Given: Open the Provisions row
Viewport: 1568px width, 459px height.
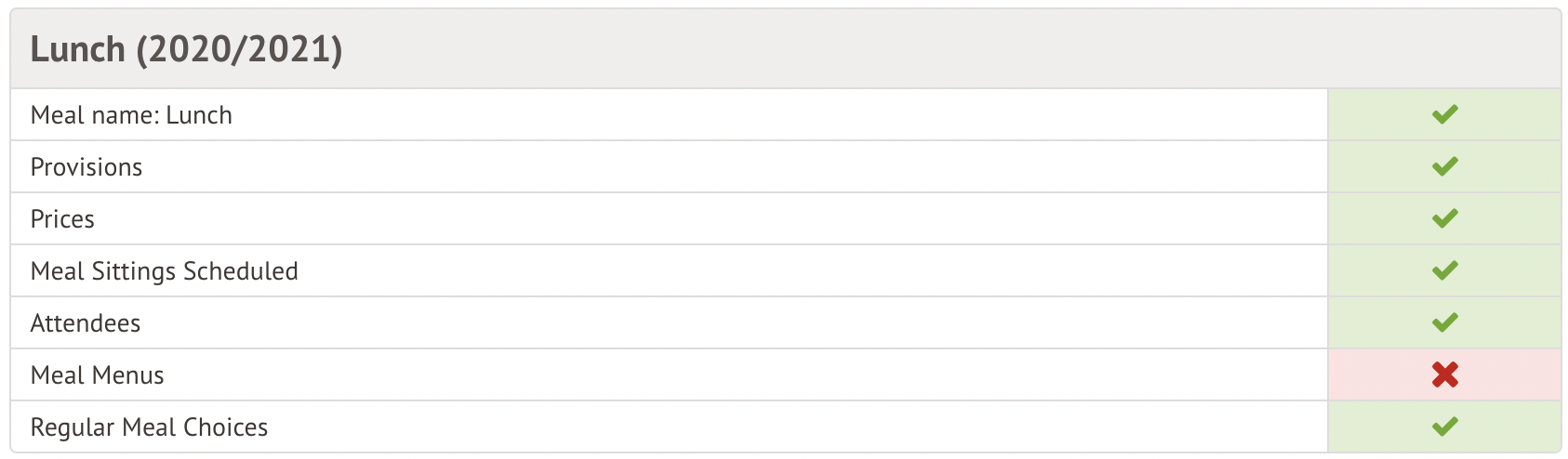Looking at the screenshot, I should coord(86,167).
